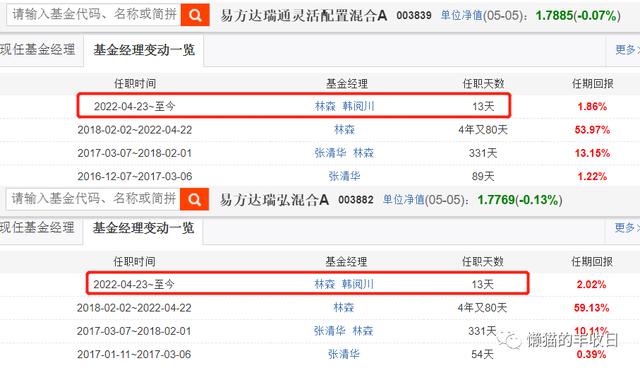
Task: Select the date range 2018-02-02~2022-04-22 in 易方达瑞通 table
Action: 135,130
